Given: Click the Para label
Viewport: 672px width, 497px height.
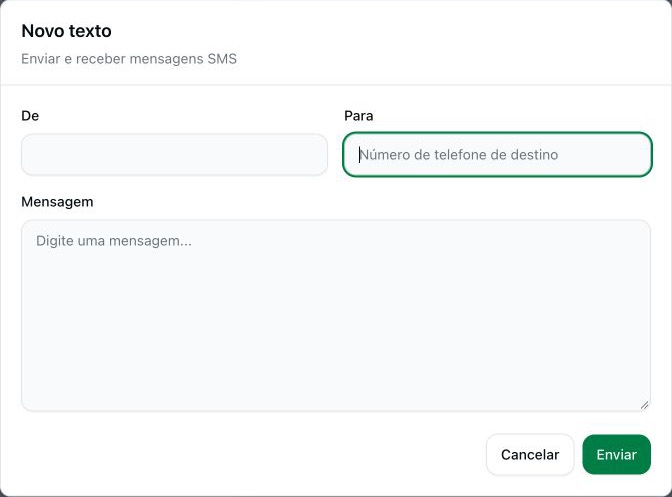Looking at the screenshot, I should pos(359,116).
